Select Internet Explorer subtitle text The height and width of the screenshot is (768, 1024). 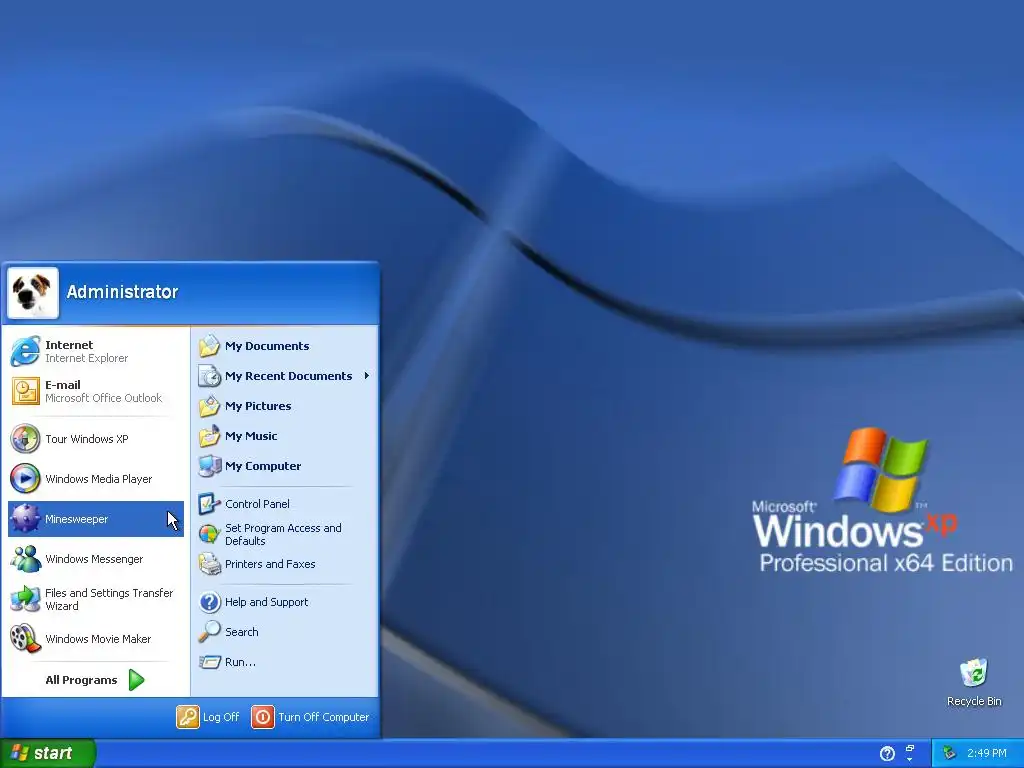86,358
